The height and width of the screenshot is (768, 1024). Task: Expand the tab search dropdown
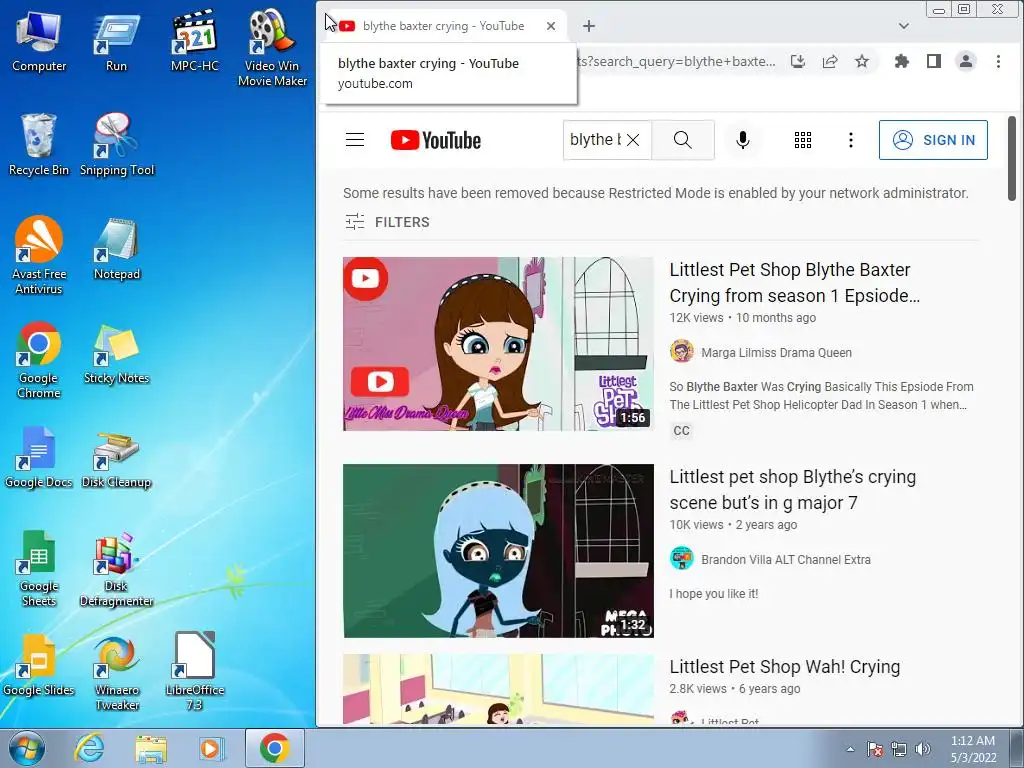pos(904,26)
